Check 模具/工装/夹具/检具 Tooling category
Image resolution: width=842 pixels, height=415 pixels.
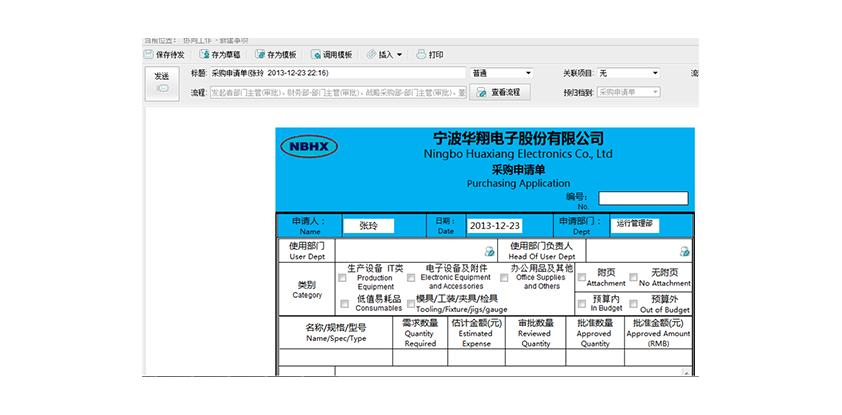411,304
